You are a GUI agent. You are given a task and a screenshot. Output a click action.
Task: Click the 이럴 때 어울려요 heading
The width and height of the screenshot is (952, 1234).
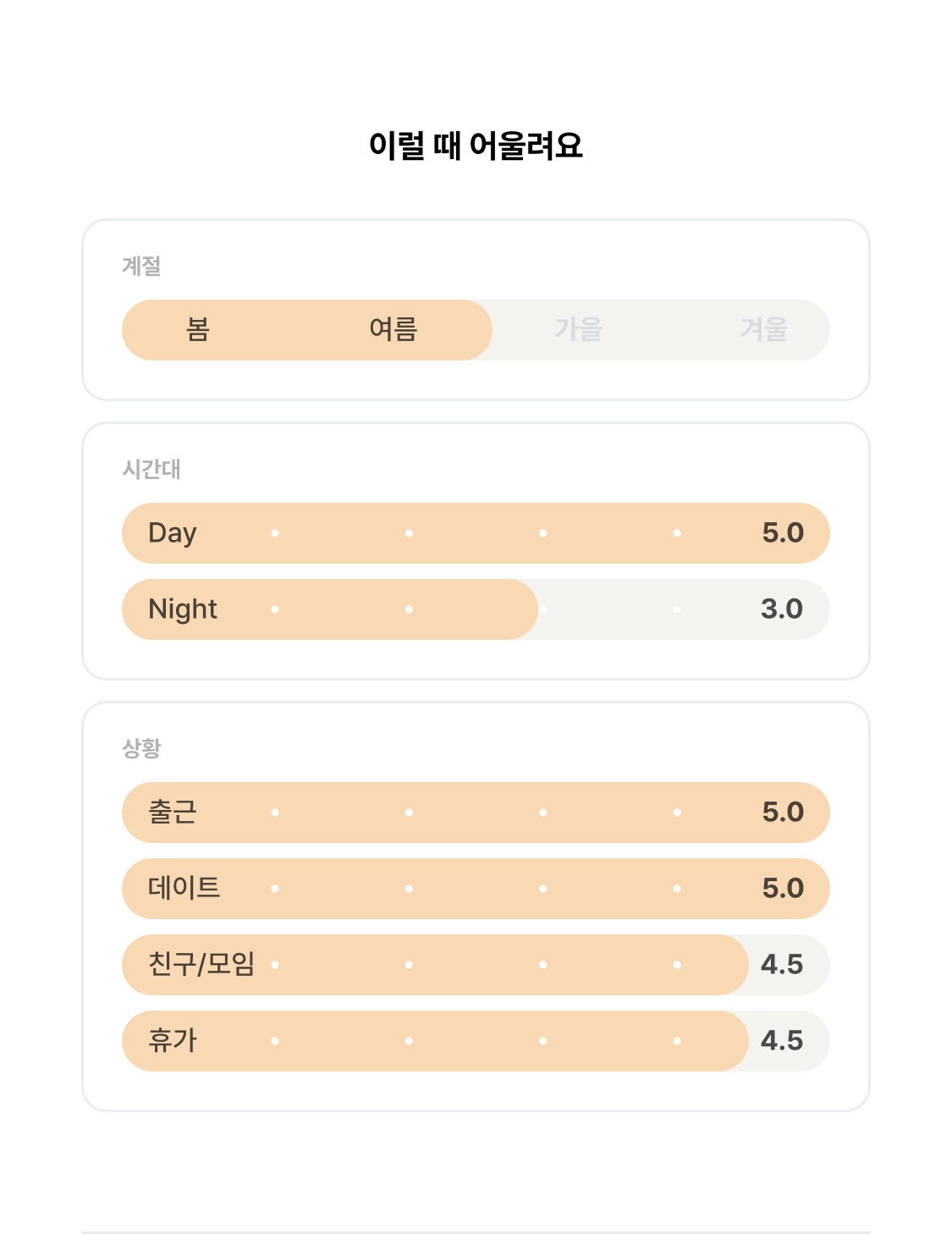pyautogui.click(x=476, y=146)
